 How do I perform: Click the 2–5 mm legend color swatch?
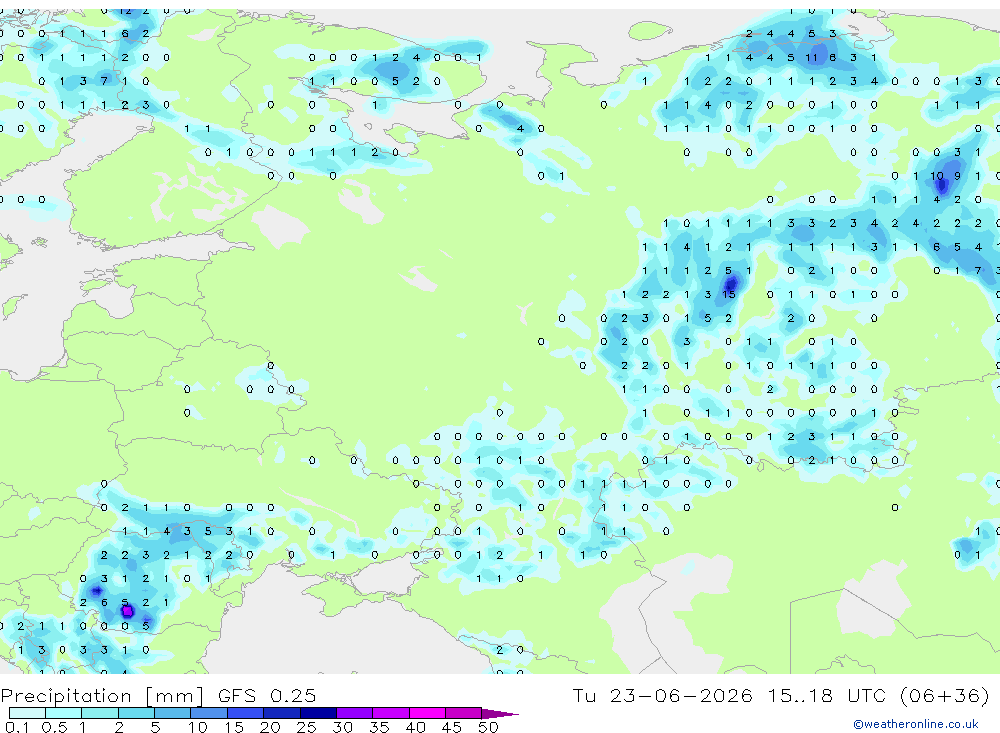point(136,713)
